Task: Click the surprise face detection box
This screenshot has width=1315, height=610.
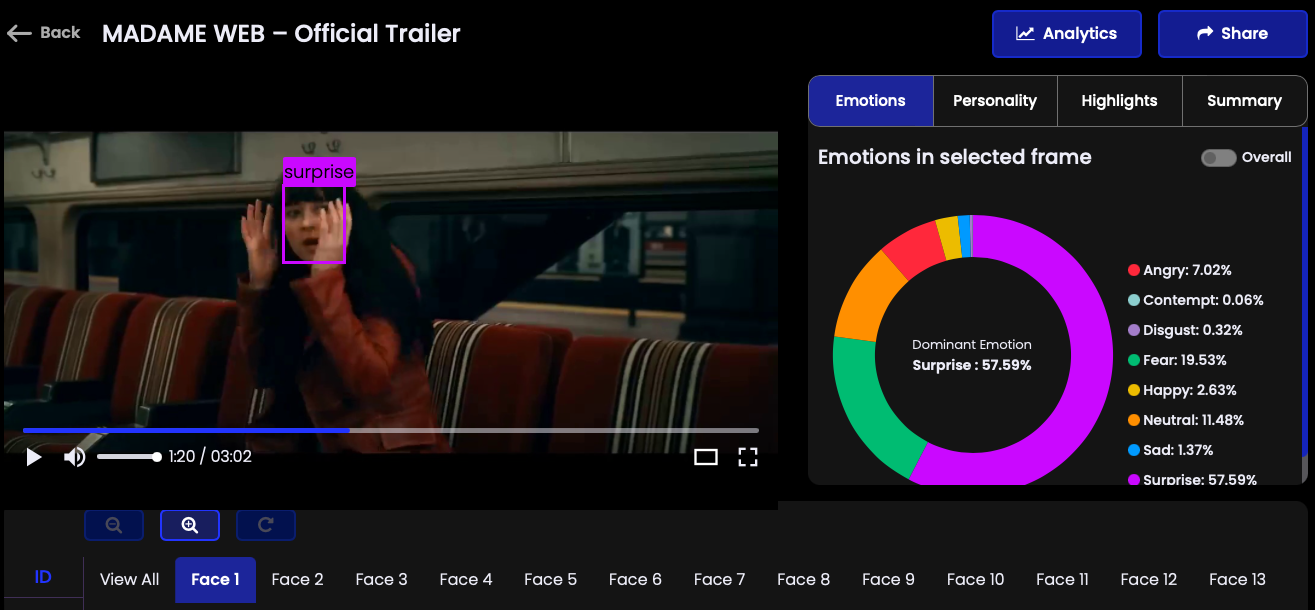Action: (x=314, y=225)
